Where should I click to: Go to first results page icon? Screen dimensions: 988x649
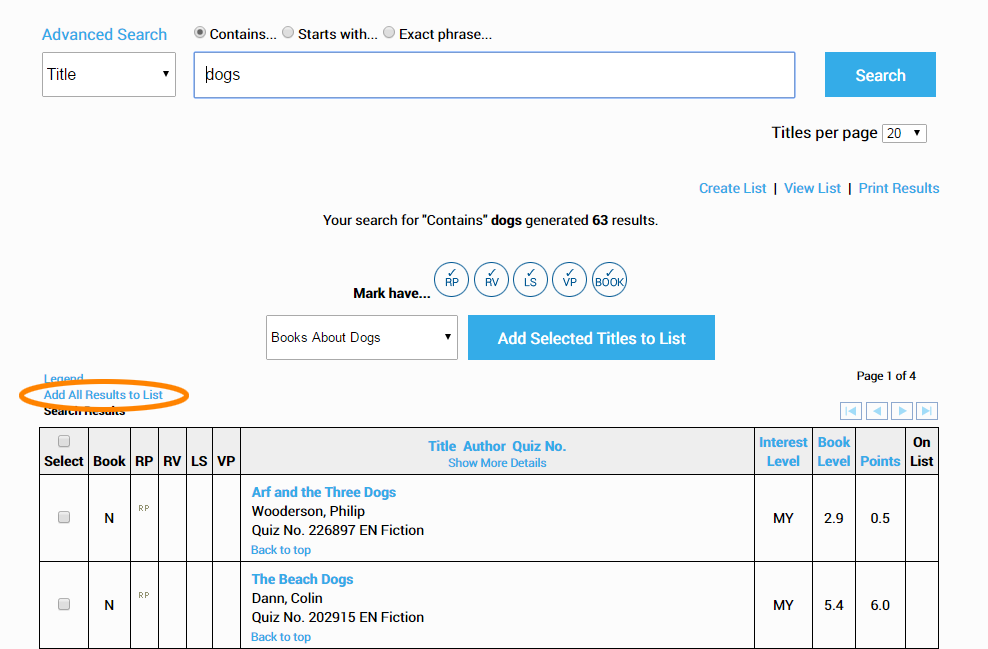coord(851,411)
